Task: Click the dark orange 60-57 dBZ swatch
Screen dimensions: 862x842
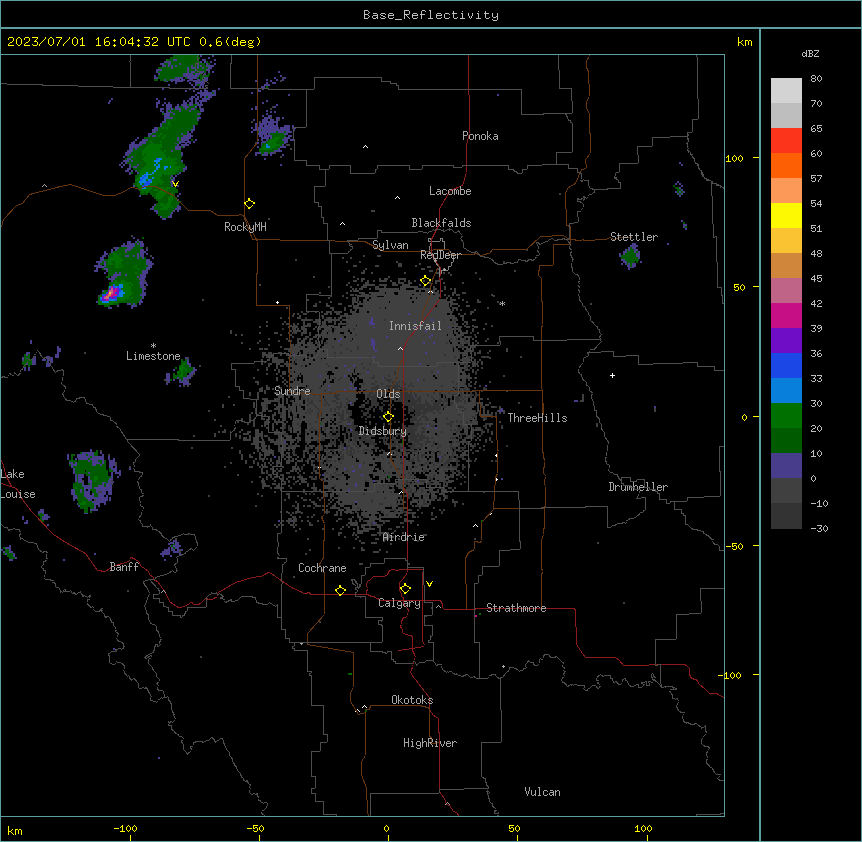Action: [786, 165]
